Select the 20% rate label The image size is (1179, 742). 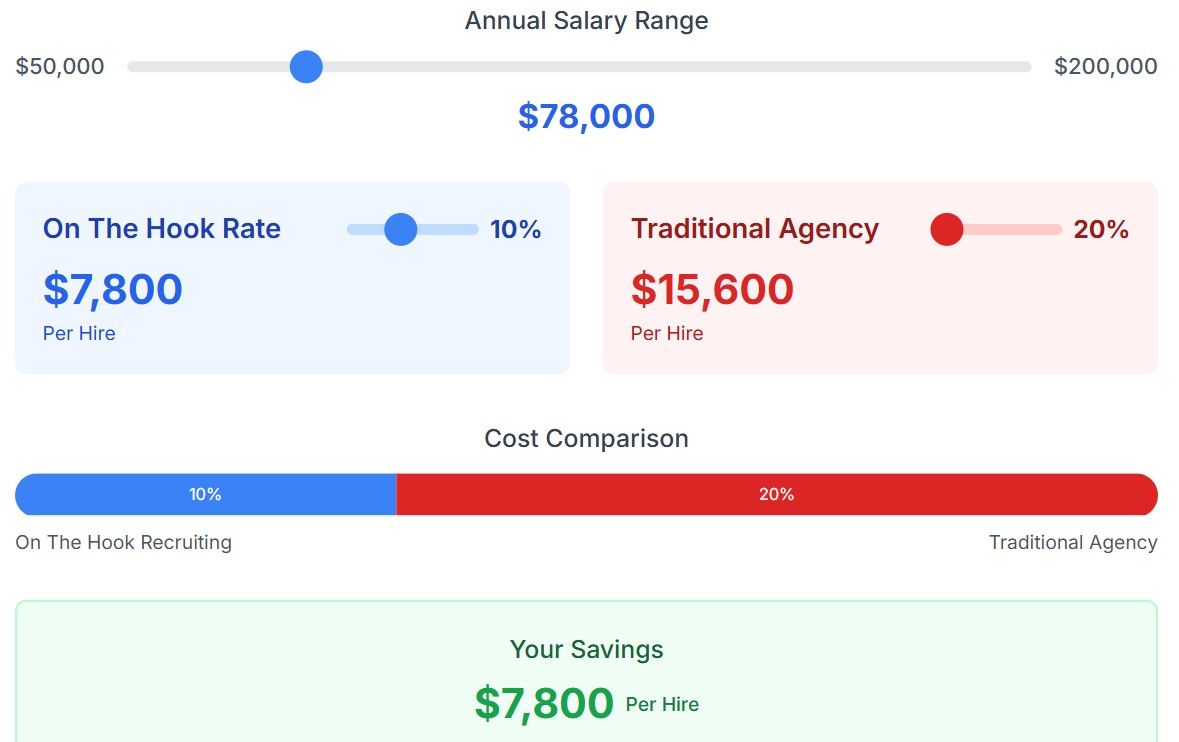coord(1102,229)
